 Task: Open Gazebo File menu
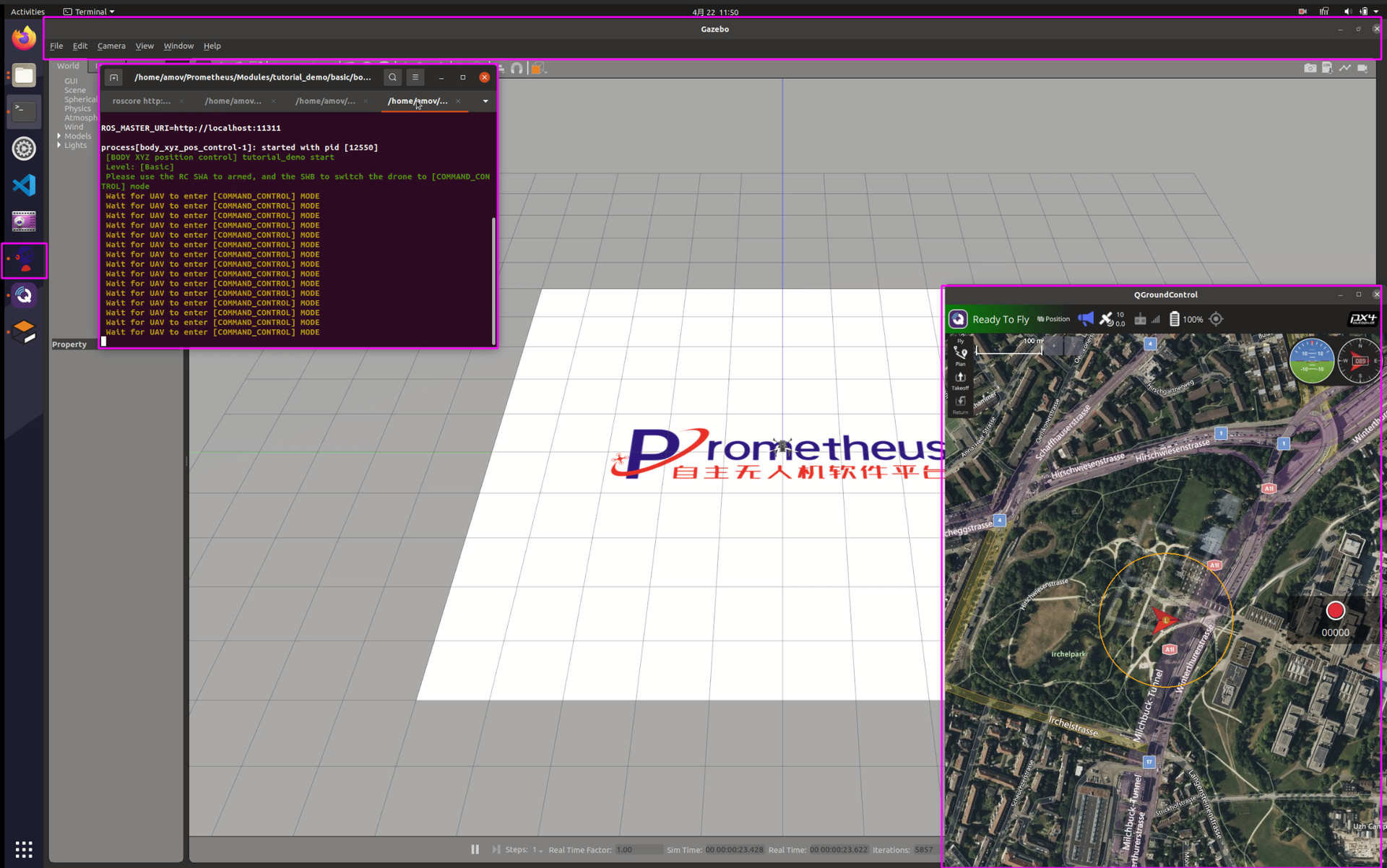coord(56,45)
